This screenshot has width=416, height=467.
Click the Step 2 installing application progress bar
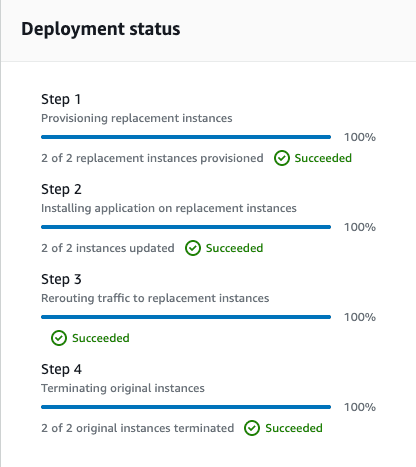186,227
